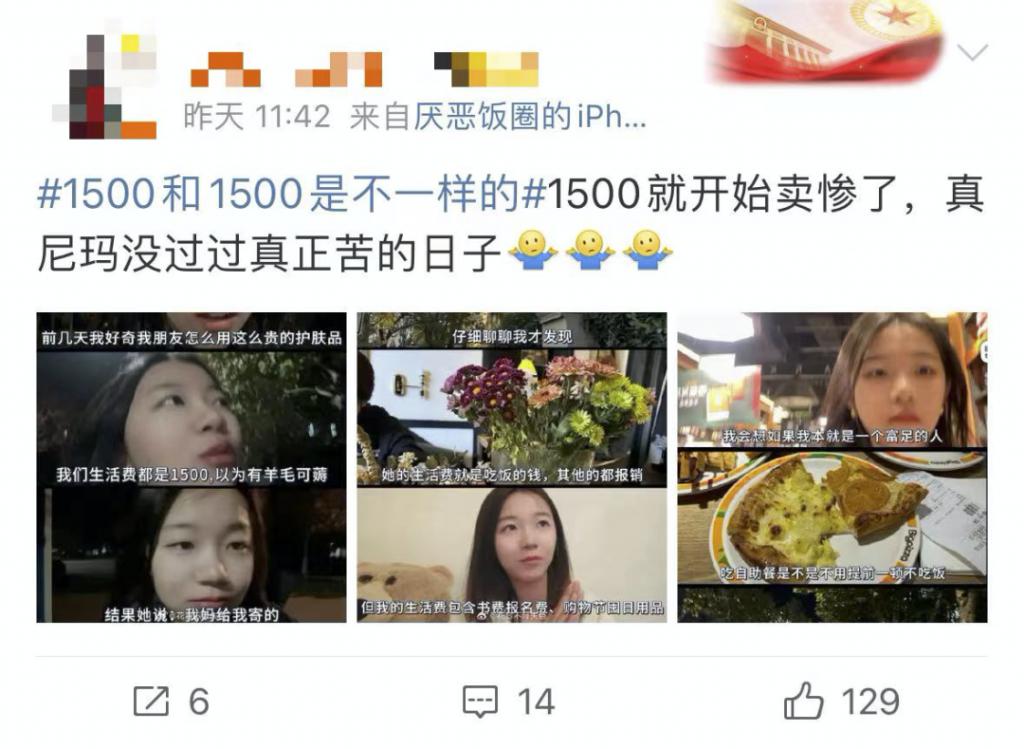Tap the red flag badge banner
Screen dimensions: 1024x749
click(x=825, y=40)
